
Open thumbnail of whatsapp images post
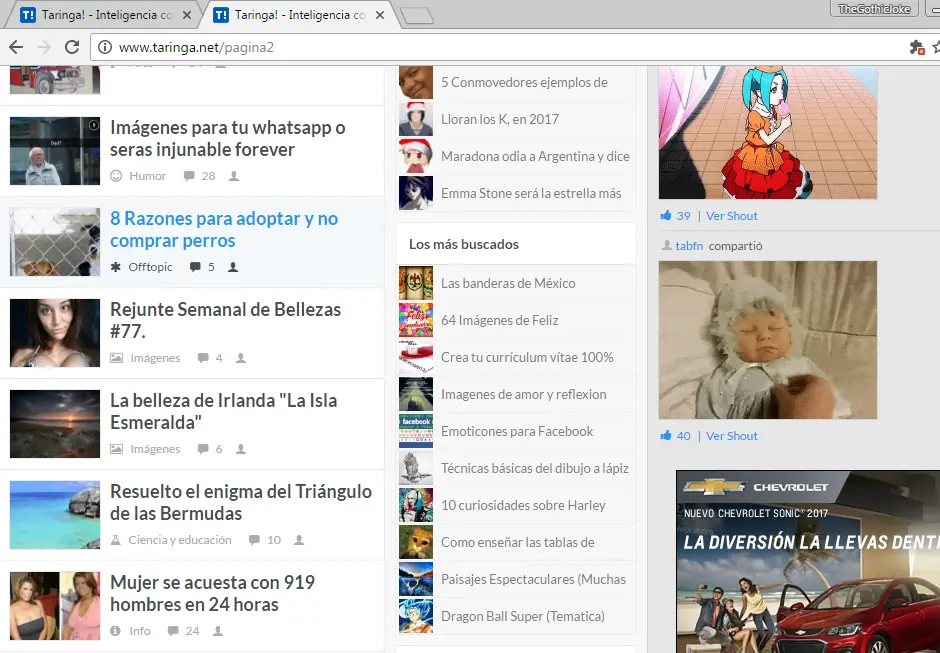click(55, 151)
